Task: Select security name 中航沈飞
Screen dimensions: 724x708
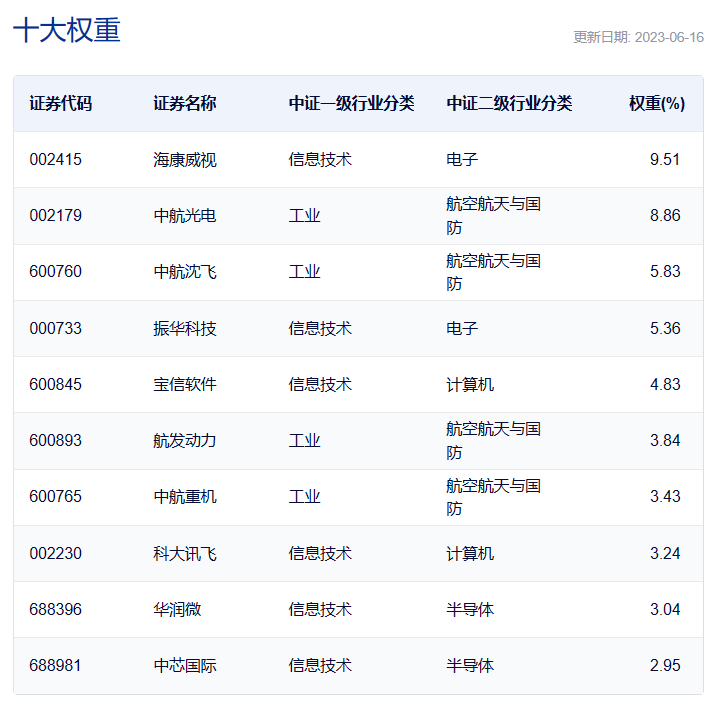Action: click(185, 272)
